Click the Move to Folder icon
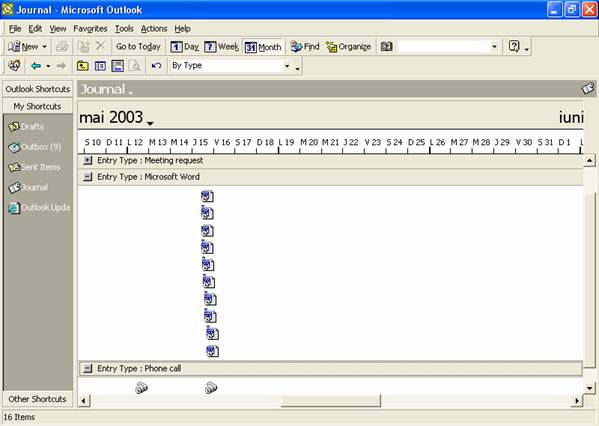This screenshot has height=426, width=599. 83,47
